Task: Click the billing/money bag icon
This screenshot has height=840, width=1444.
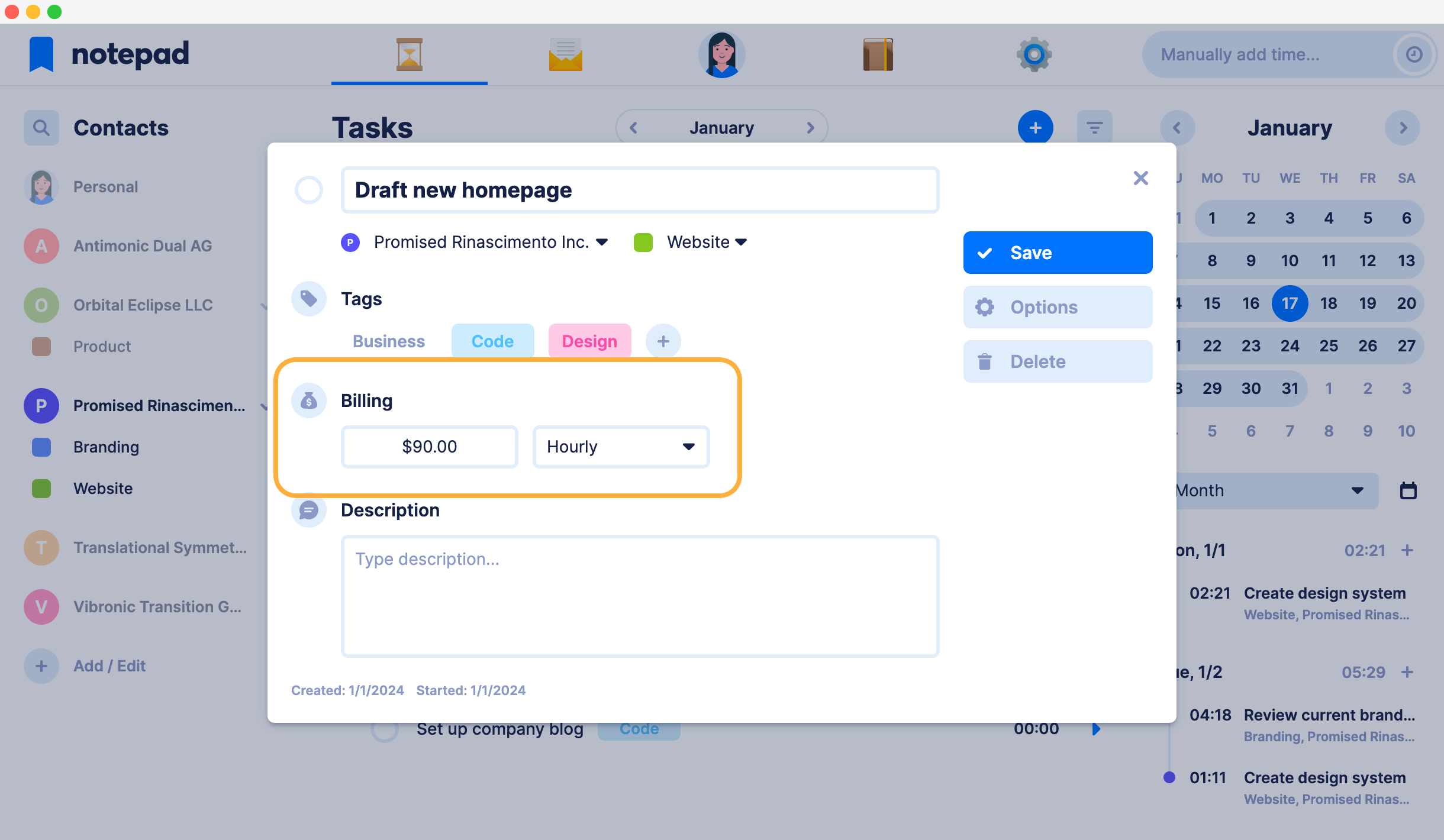Action: coord(308,400)
